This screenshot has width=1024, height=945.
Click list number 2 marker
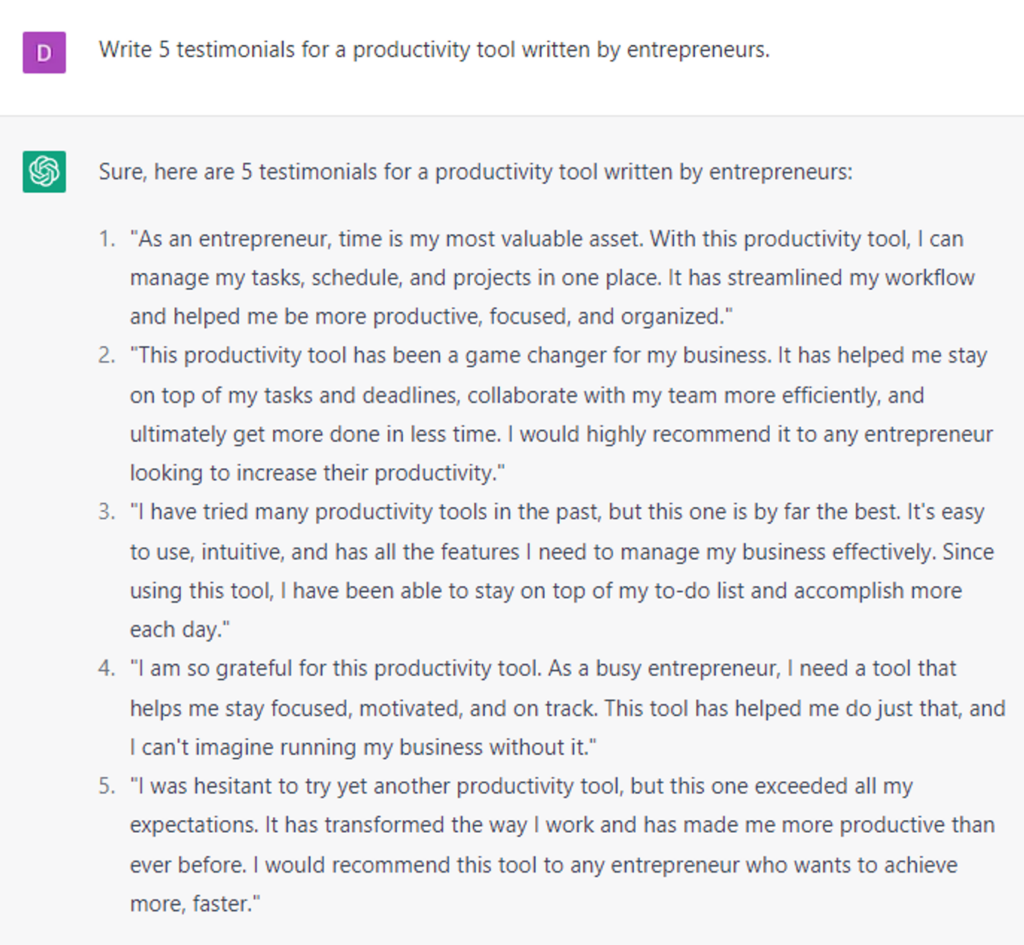[x=106, y=356]
